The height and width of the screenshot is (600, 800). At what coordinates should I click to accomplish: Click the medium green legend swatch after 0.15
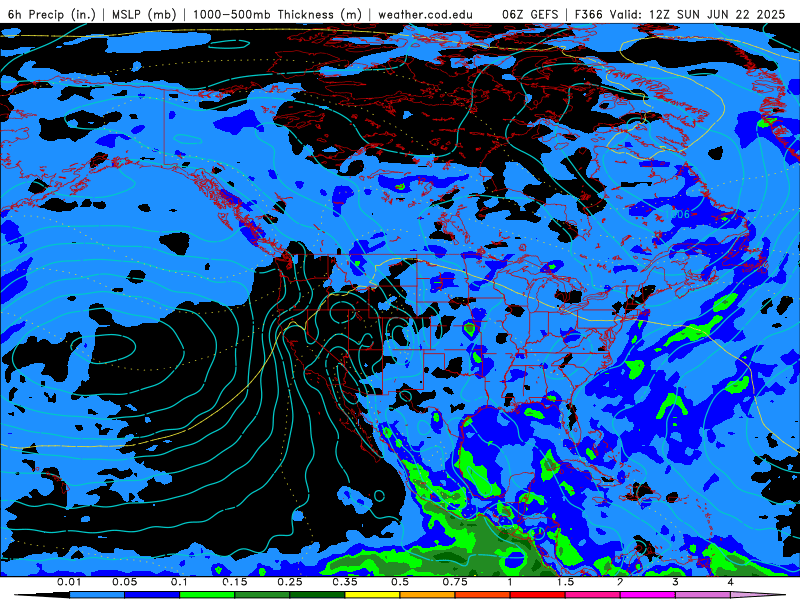click(x=262, y=595)
